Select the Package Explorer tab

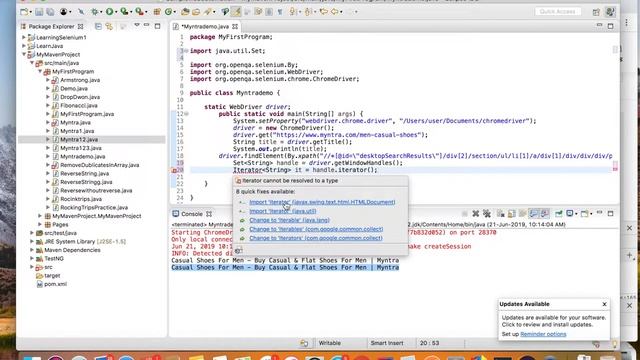51,26
